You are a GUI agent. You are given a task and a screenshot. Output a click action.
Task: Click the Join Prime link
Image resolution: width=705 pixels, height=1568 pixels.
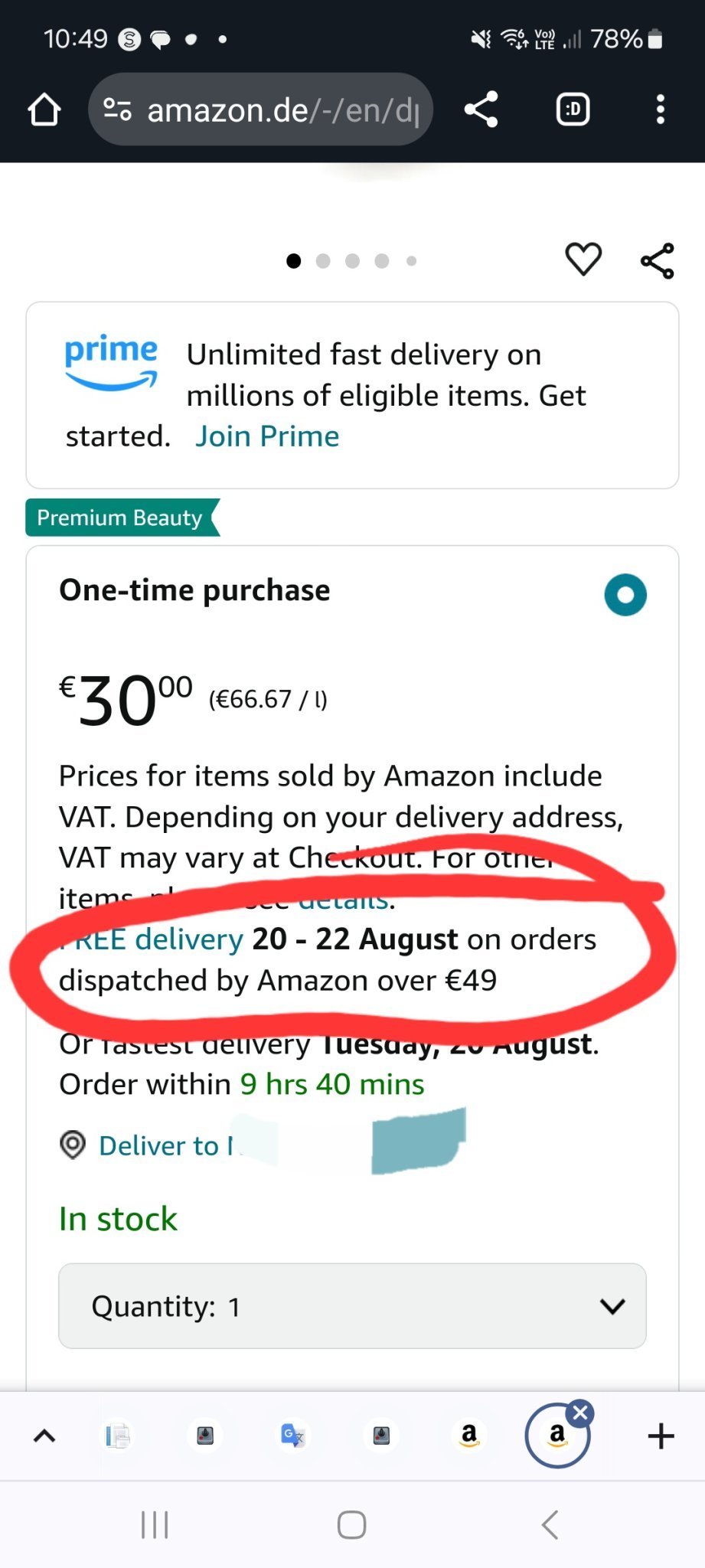click(x=267, y=436)
